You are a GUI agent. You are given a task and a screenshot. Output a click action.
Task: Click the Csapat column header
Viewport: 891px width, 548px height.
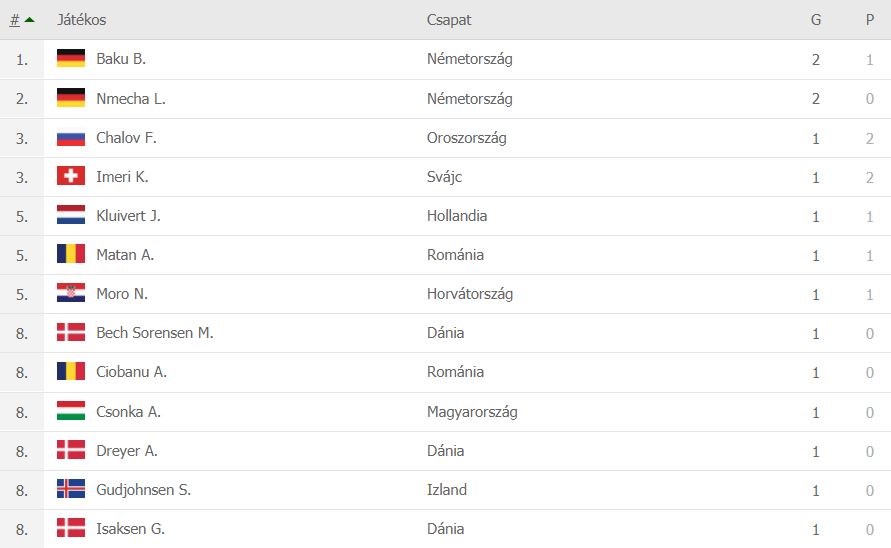[x=449, y=20]
